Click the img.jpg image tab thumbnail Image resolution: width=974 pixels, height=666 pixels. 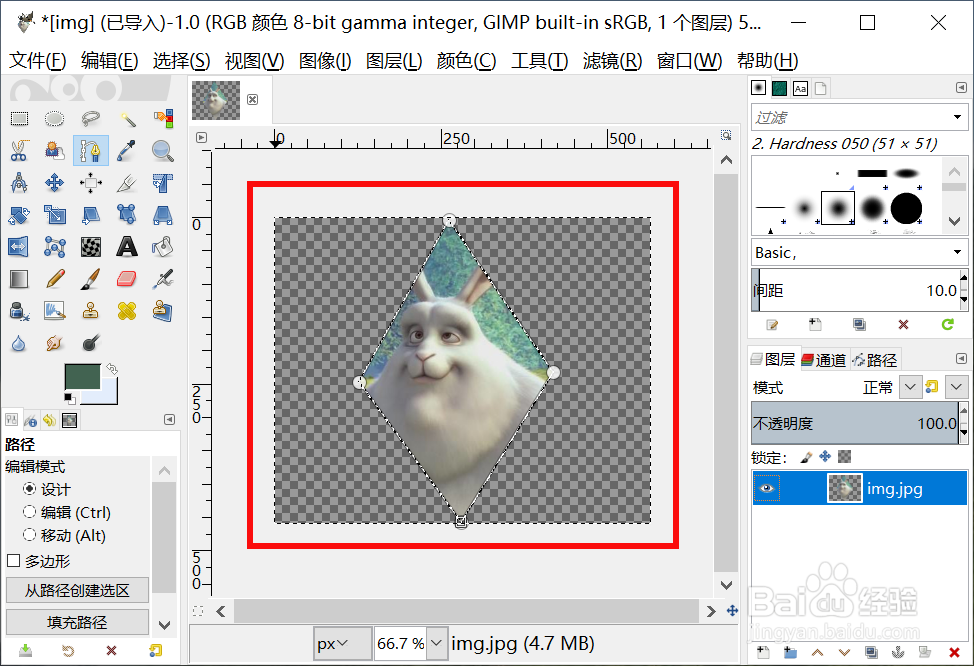tap(216, 100)
